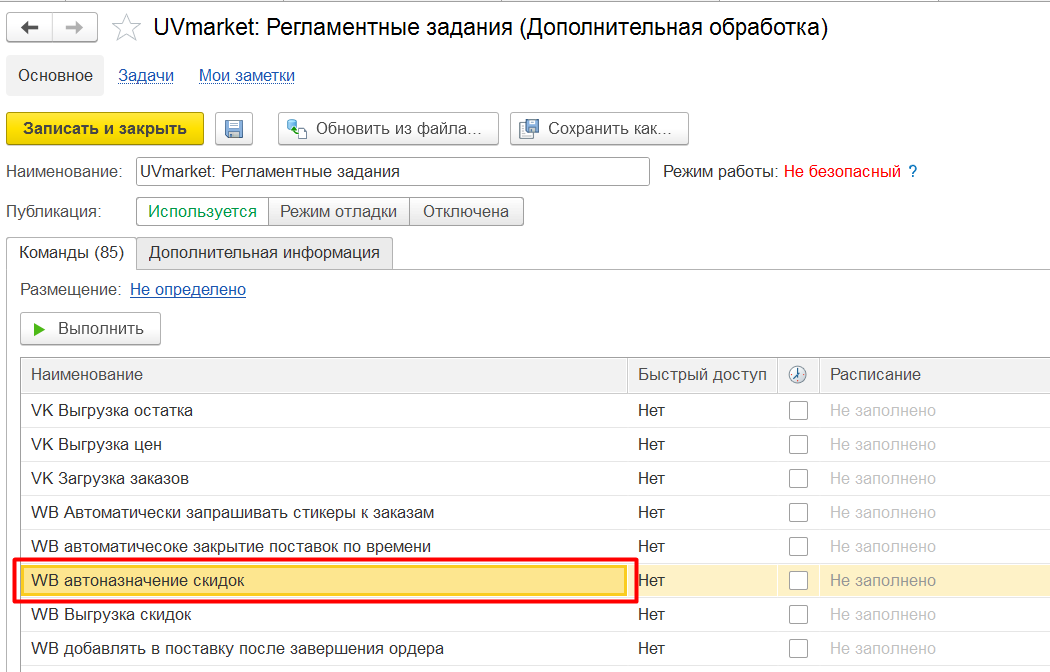Image resolution: width=1050 pixels, height=672 pixels.
Task: Set publication to Режим отладки
Action: [x=339, y=212]
